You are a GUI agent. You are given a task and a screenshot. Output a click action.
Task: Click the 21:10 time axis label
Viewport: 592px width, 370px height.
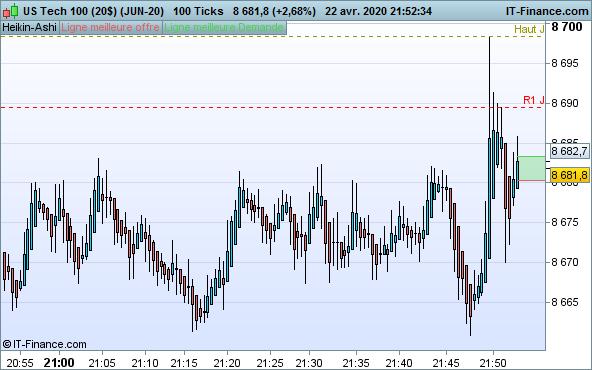click(145, 363)
